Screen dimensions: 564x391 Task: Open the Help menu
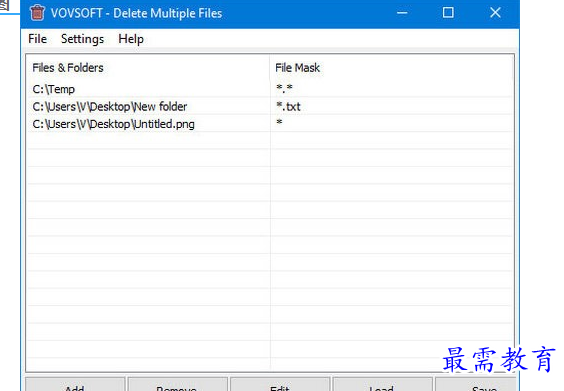point(131,39)
